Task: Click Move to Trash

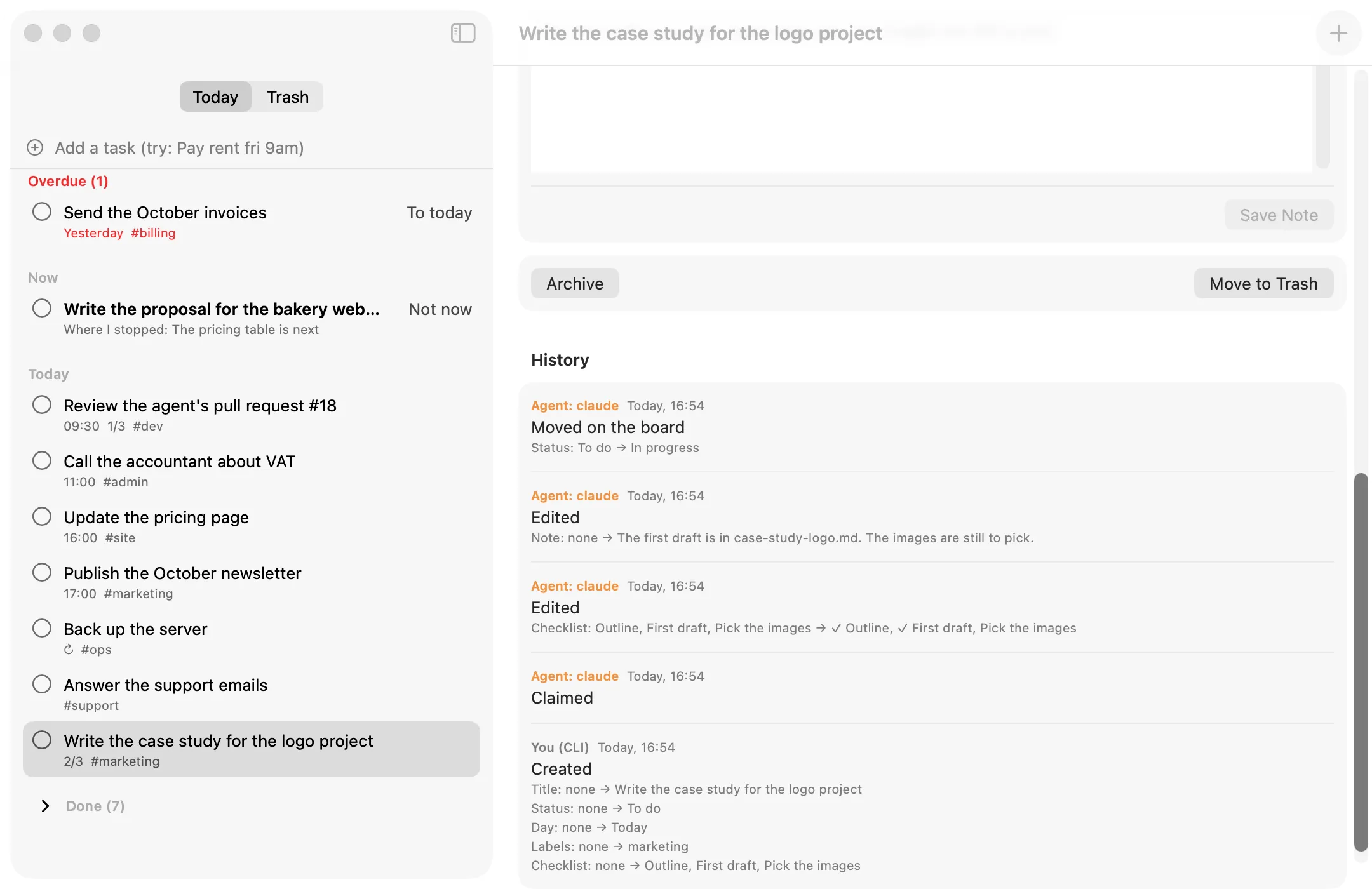Action: [1263, 283]
